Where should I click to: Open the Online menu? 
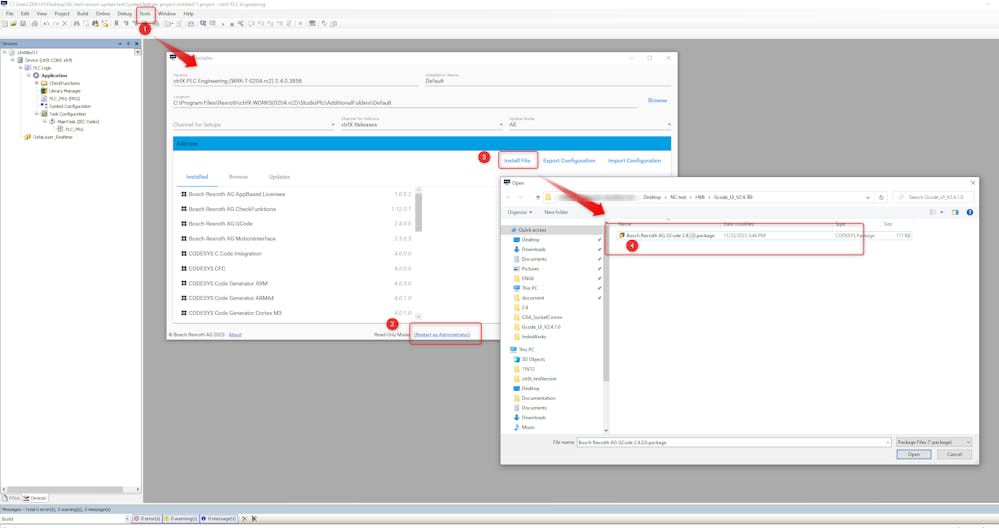point(103,13)
